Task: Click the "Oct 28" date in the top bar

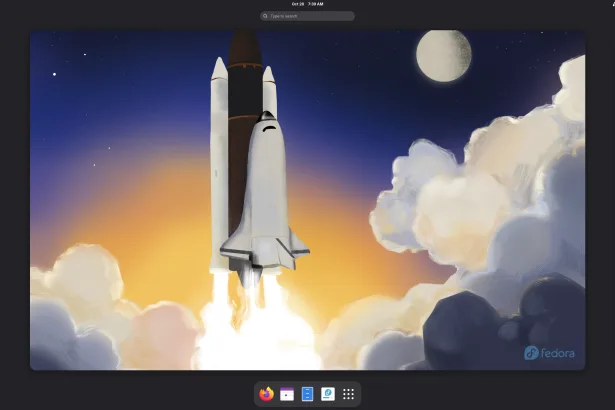Action: tap(296, 4)
